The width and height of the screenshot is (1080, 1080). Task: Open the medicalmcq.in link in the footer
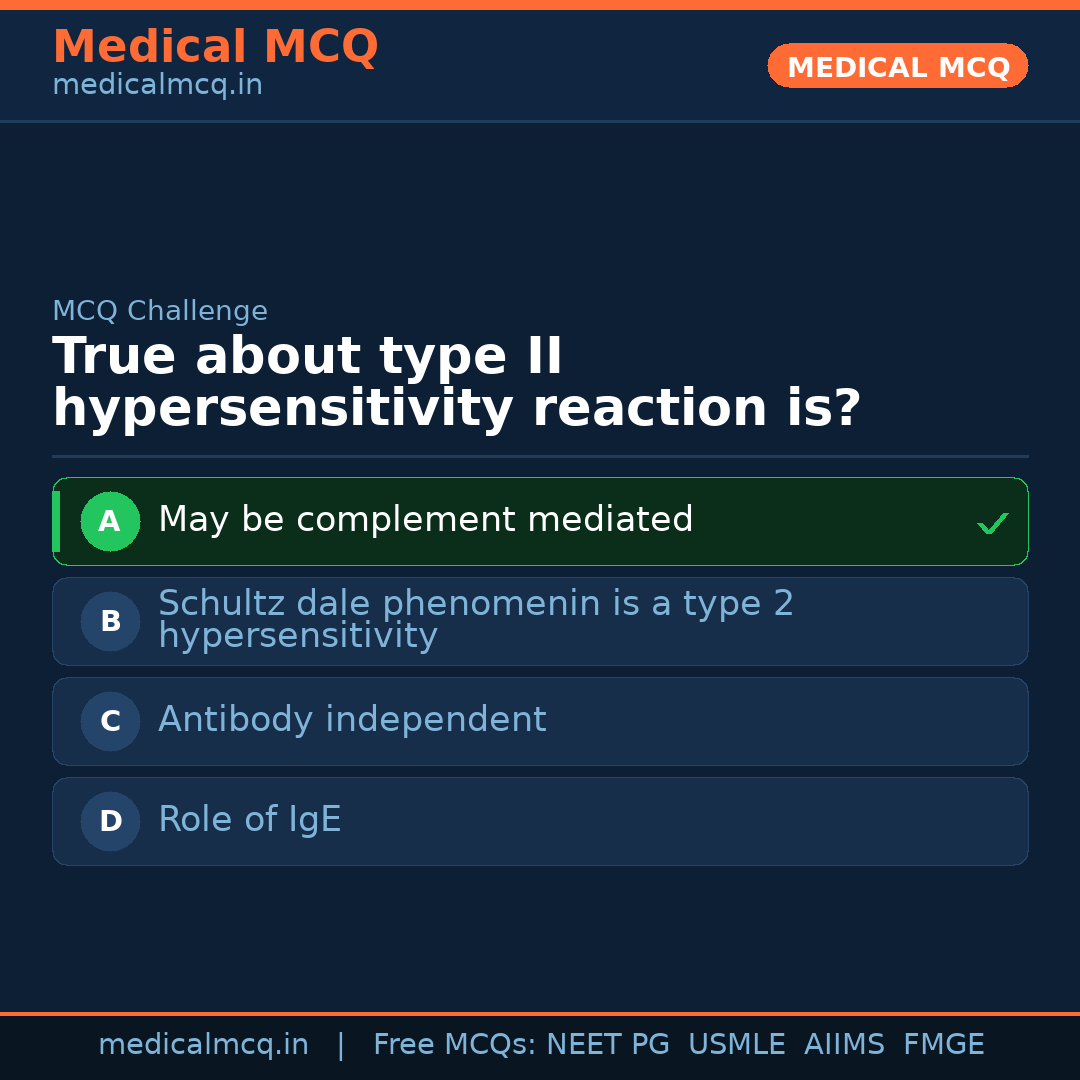203,1045
